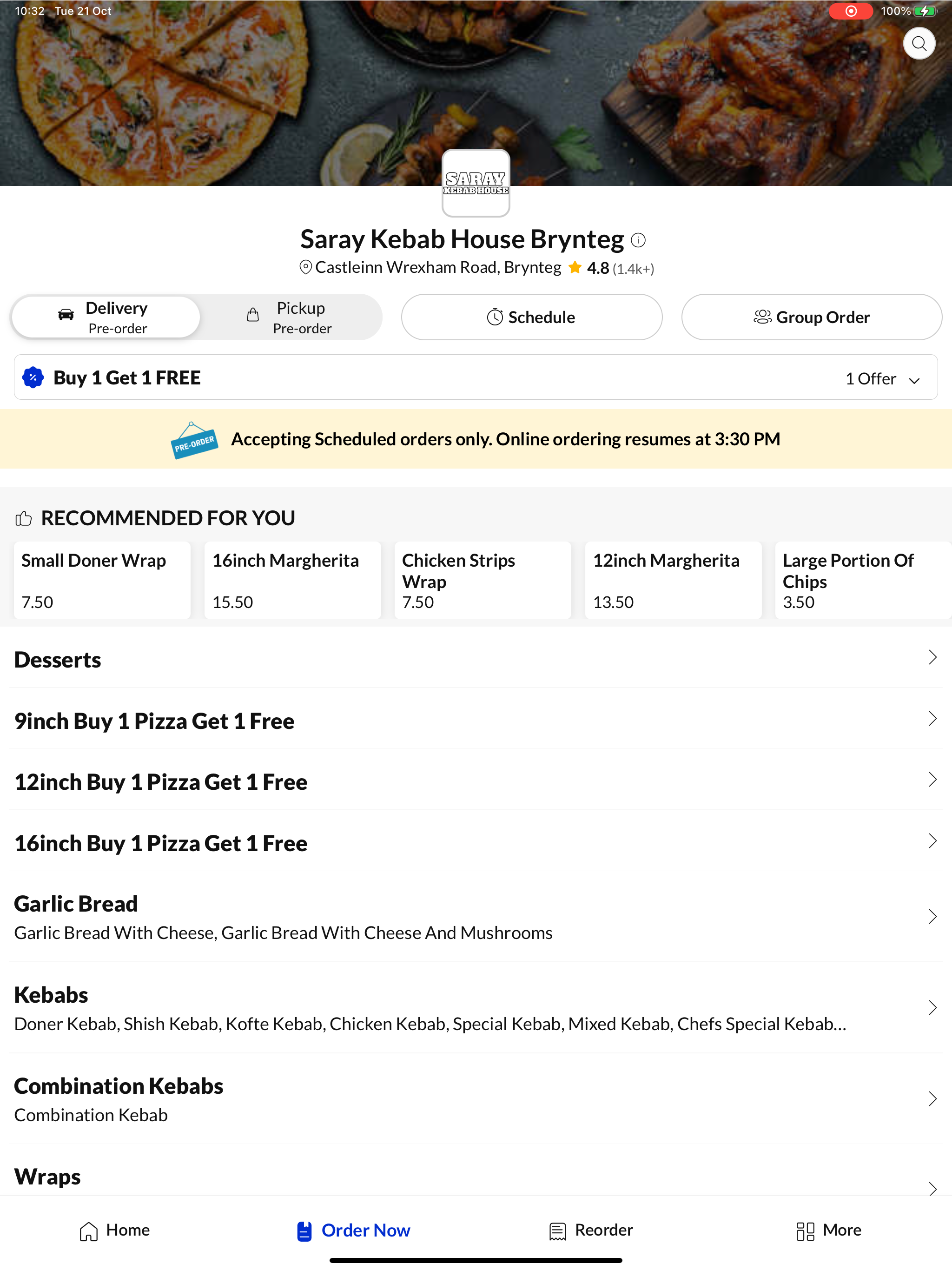Tap the screen recording indicator

point(851,11)
